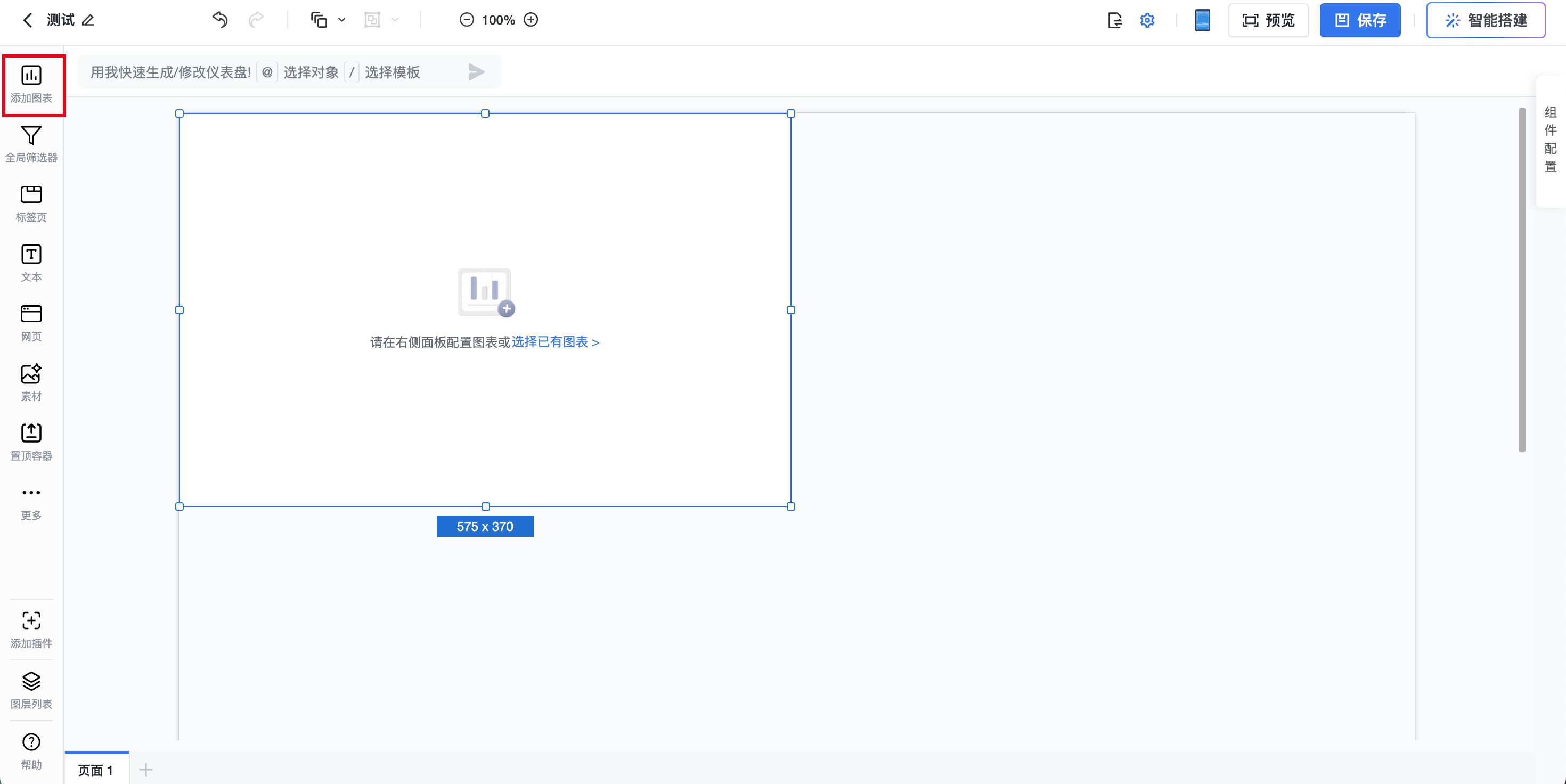Open the global filter (全局筛选器) tool
Screen dimensions: 1566x784
(31, 143)
